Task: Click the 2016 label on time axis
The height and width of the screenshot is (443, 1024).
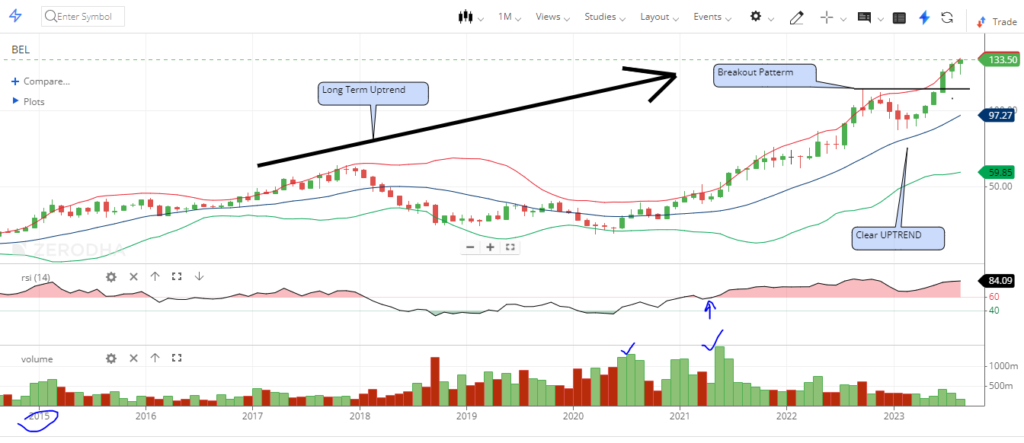Action: (146, 416)
